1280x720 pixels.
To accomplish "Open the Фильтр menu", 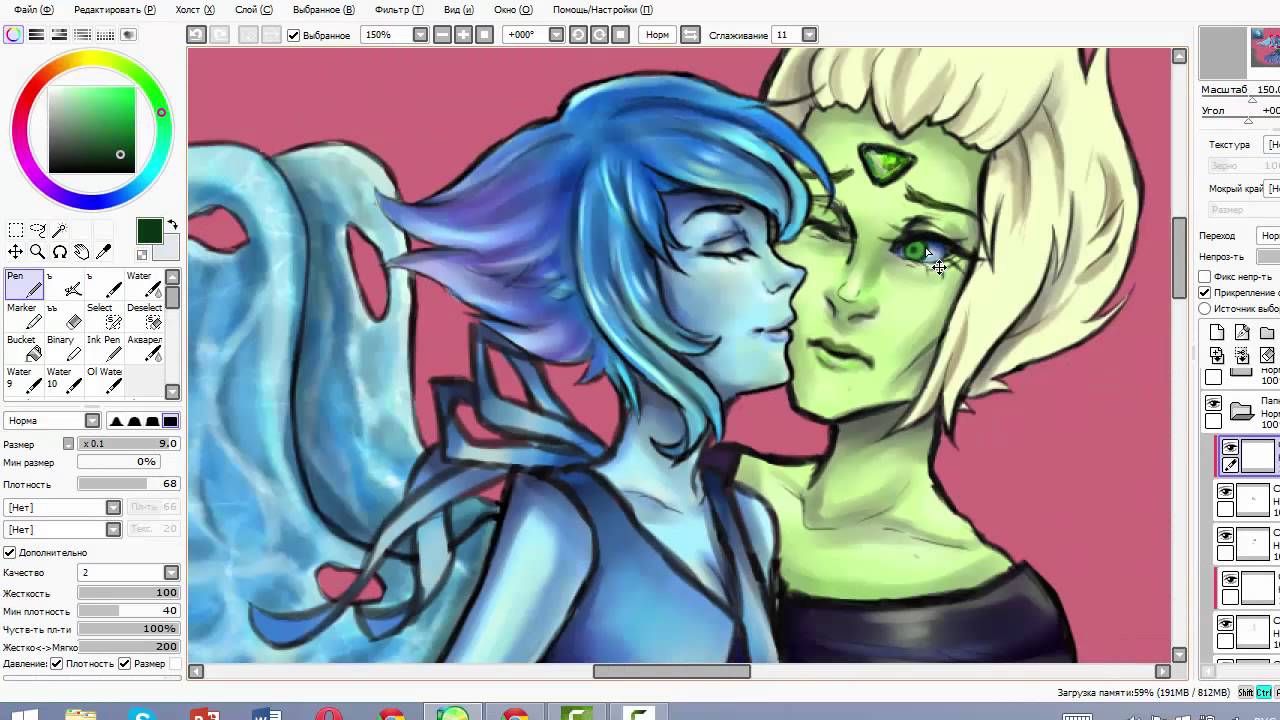I will point(398,9).
